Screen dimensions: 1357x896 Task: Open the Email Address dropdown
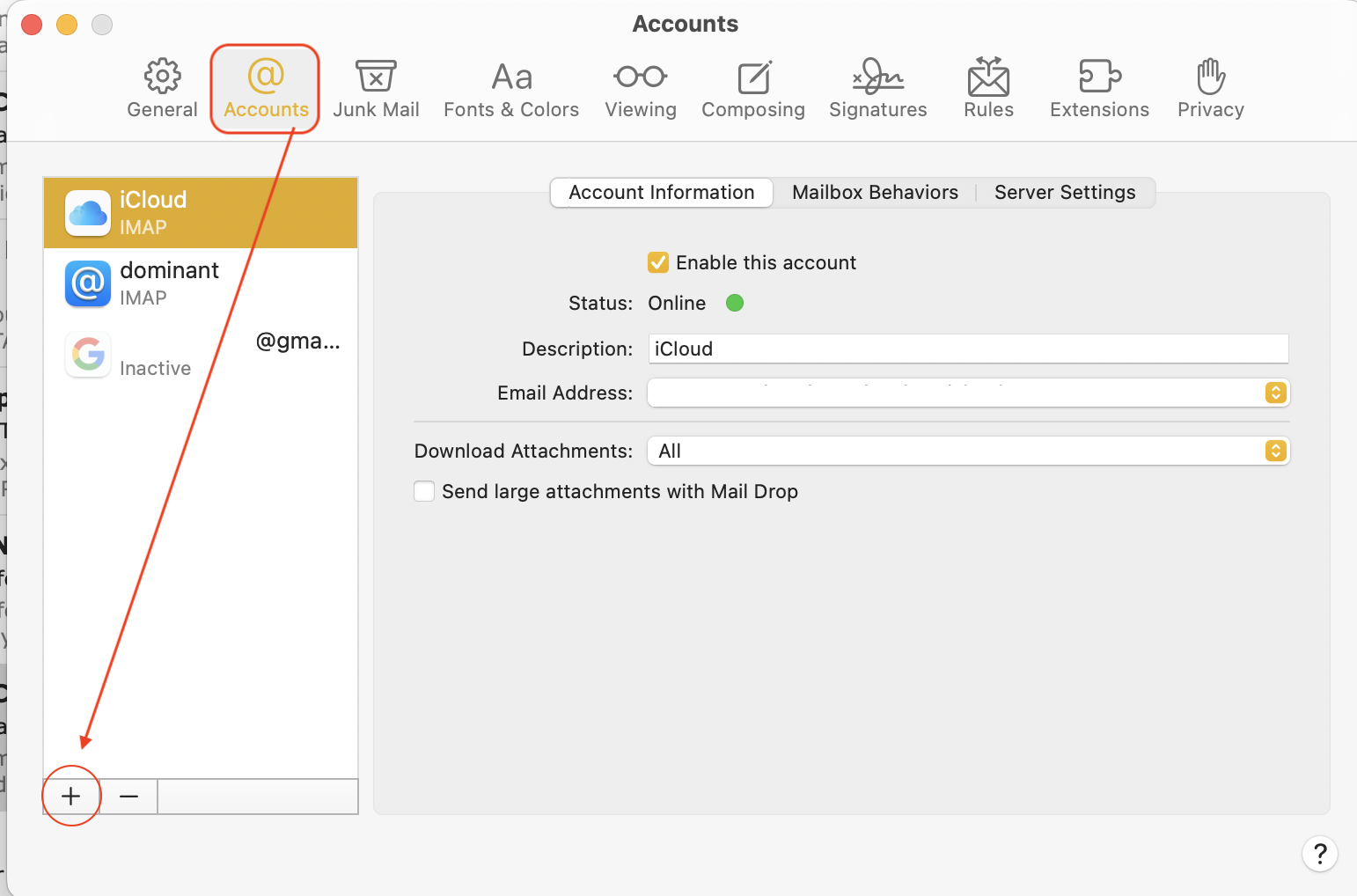click(x=968, y=393)
